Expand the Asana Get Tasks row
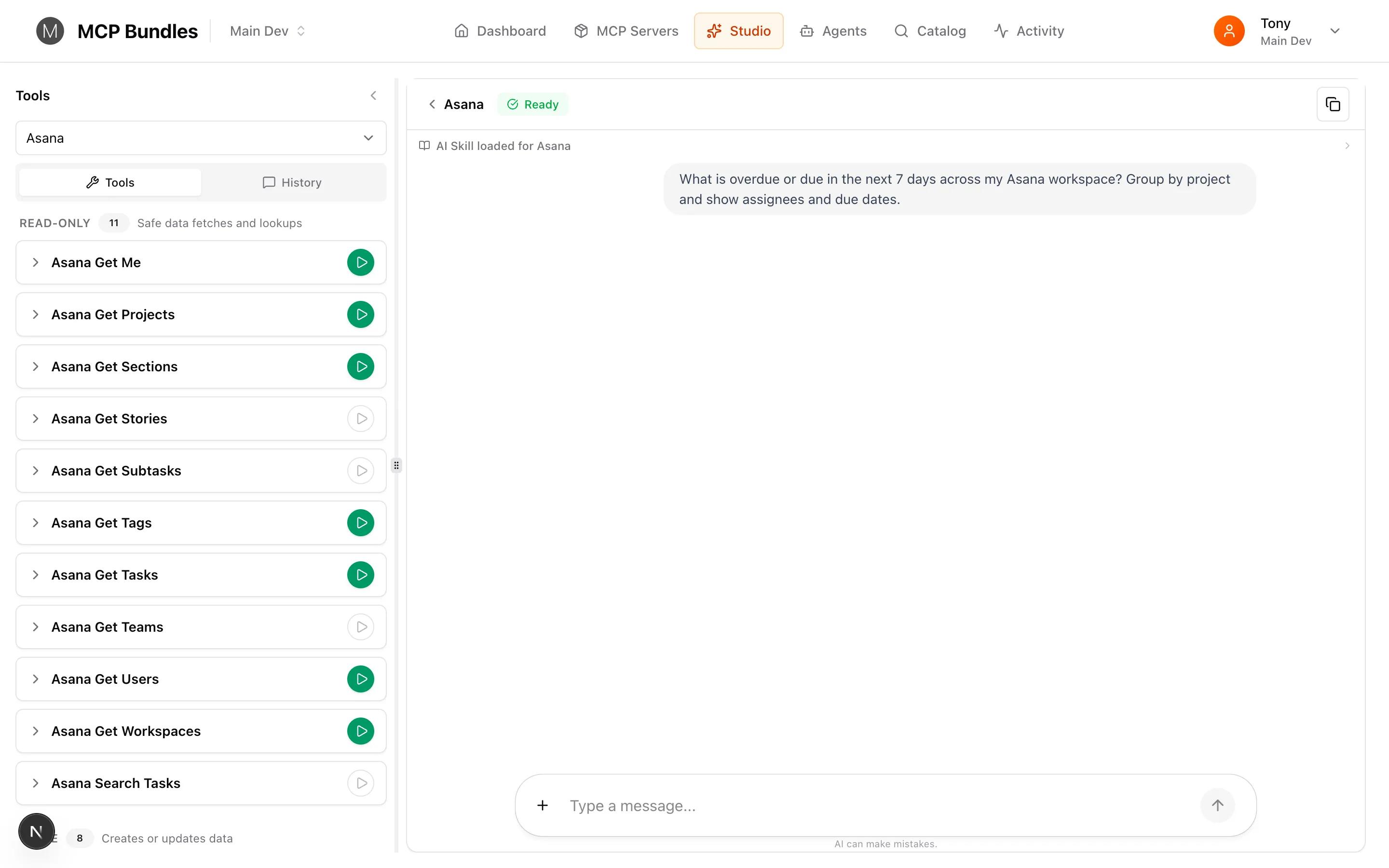1389x868 pixels. tap(36, 575)
